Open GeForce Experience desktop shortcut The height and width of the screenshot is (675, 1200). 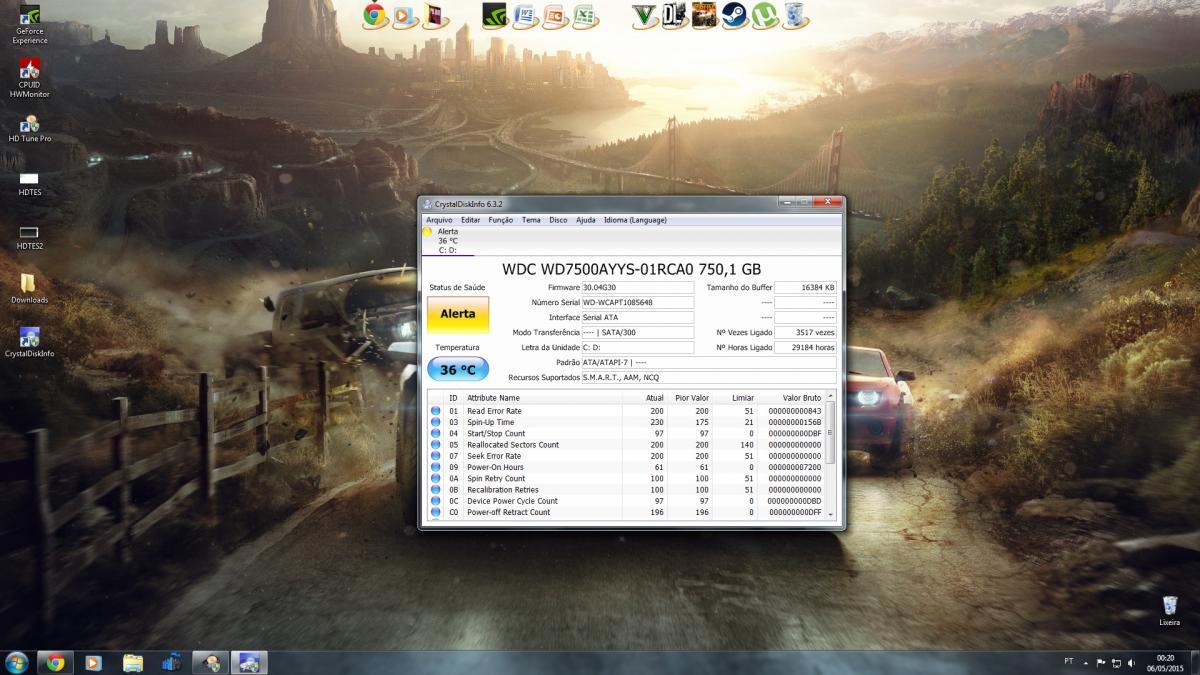tap(30, 25)
